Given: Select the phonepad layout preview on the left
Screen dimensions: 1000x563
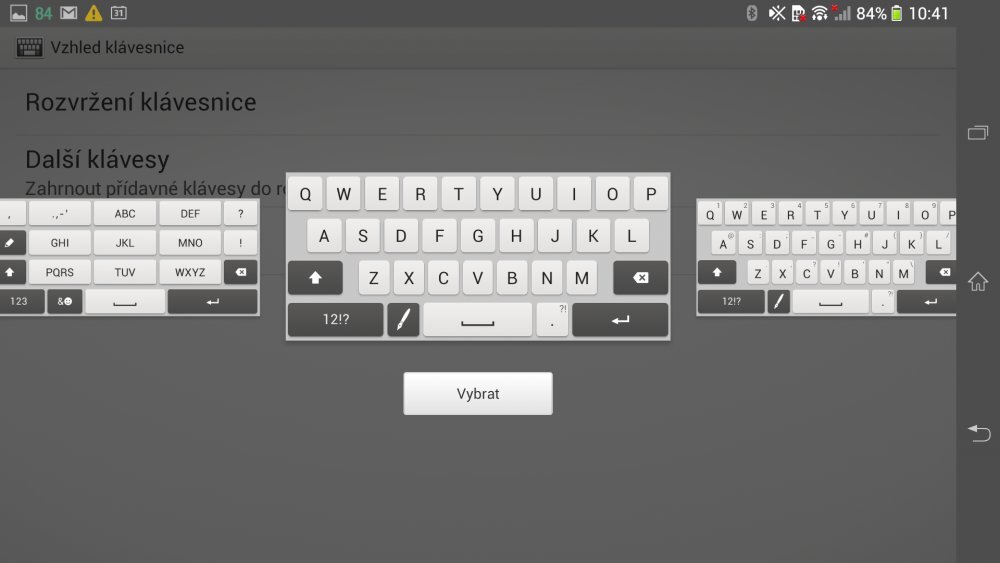Looking at the screenshot, I should [x=129, y=257].
